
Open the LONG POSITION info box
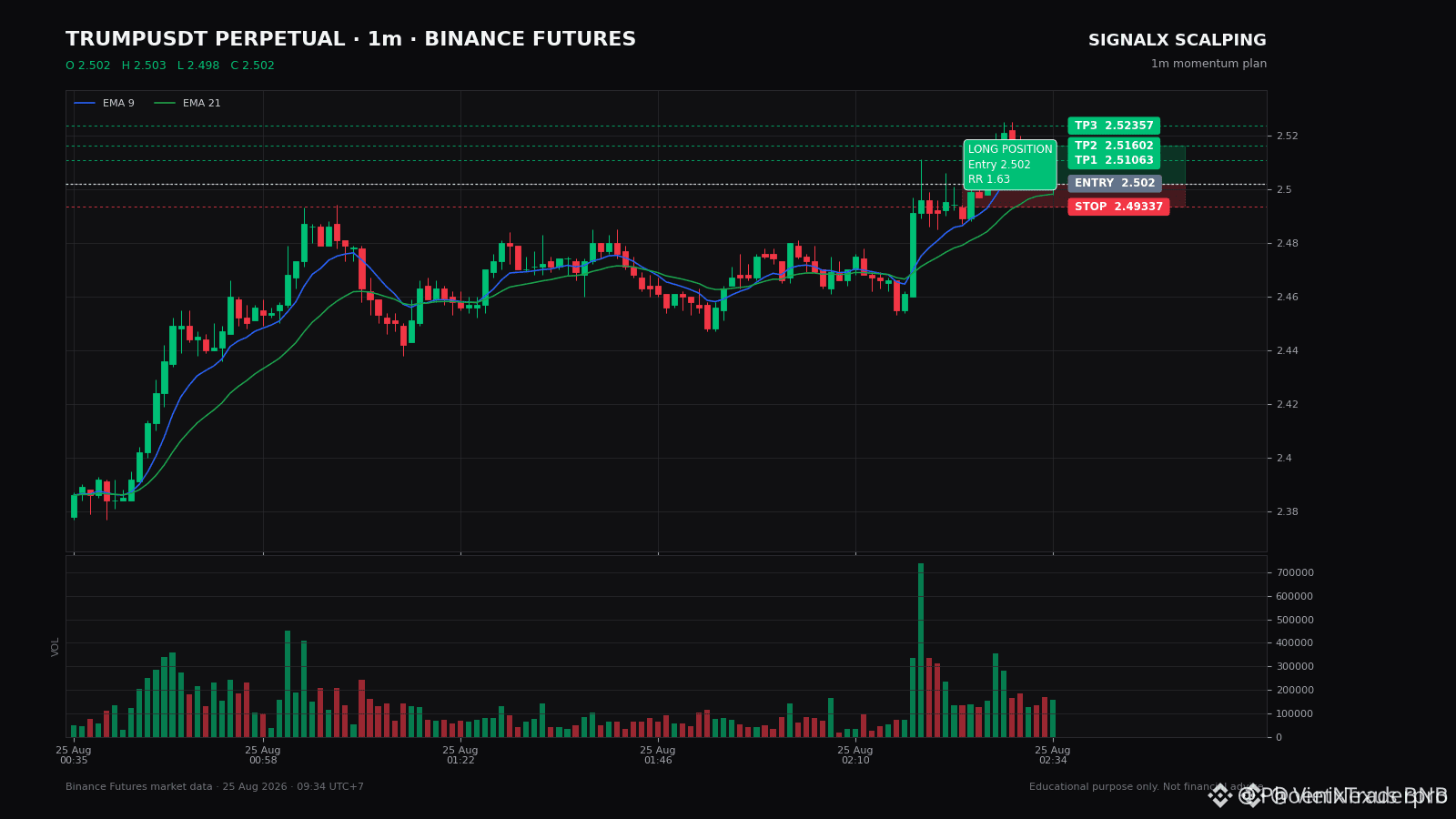tap(1010, 165)
